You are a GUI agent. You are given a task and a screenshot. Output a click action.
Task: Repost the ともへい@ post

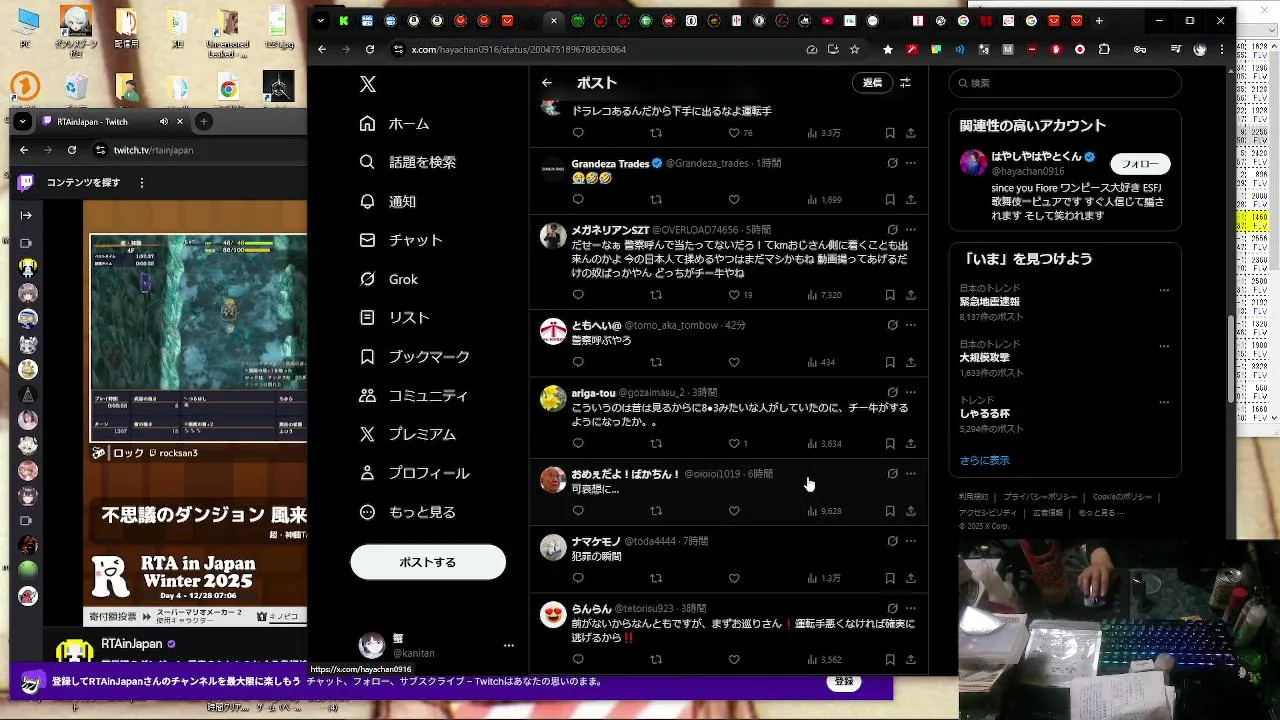(656, 362)
